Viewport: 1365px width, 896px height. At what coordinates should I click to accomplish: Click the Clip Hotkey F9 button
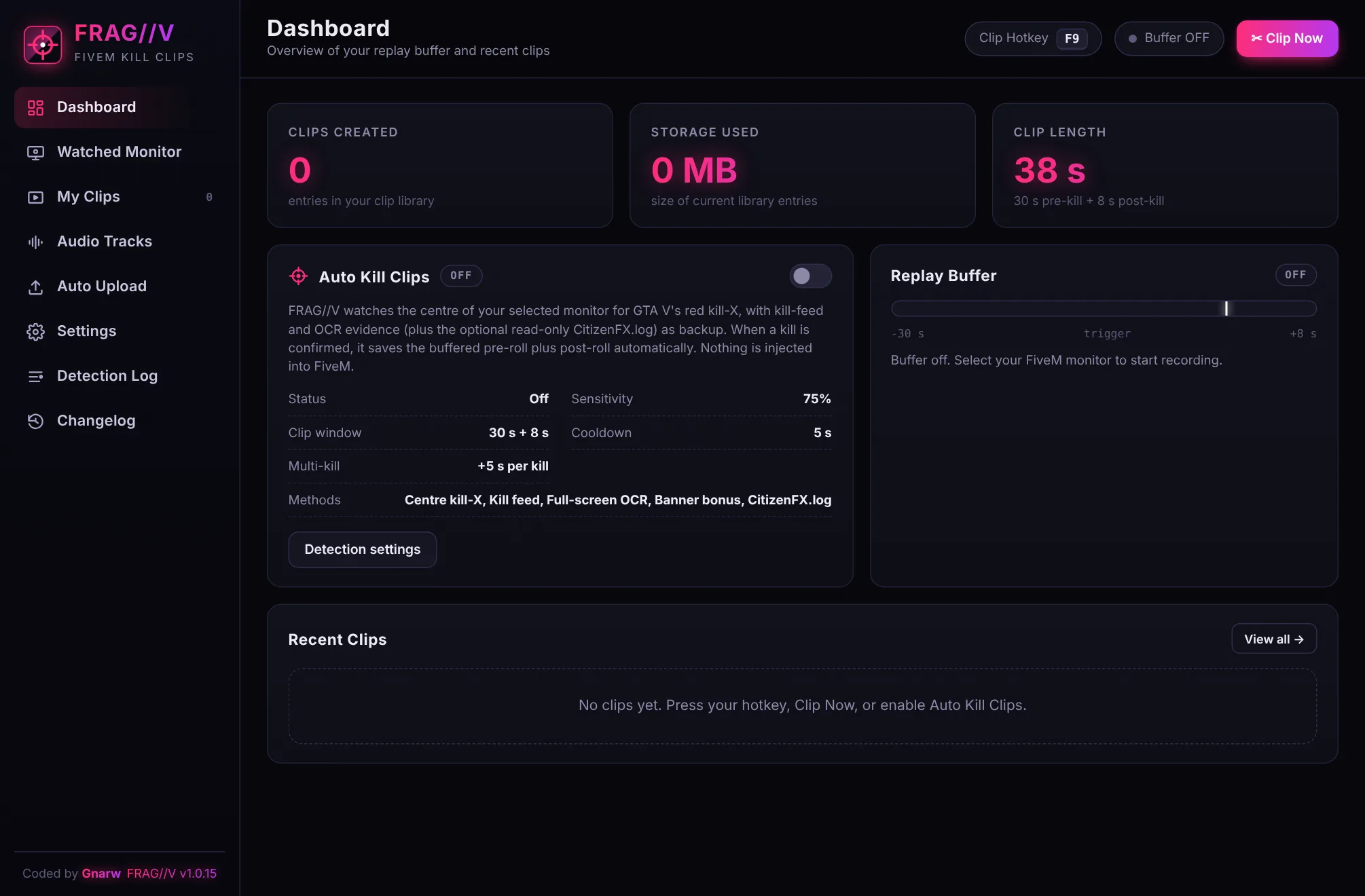(x=1033, y=38)
